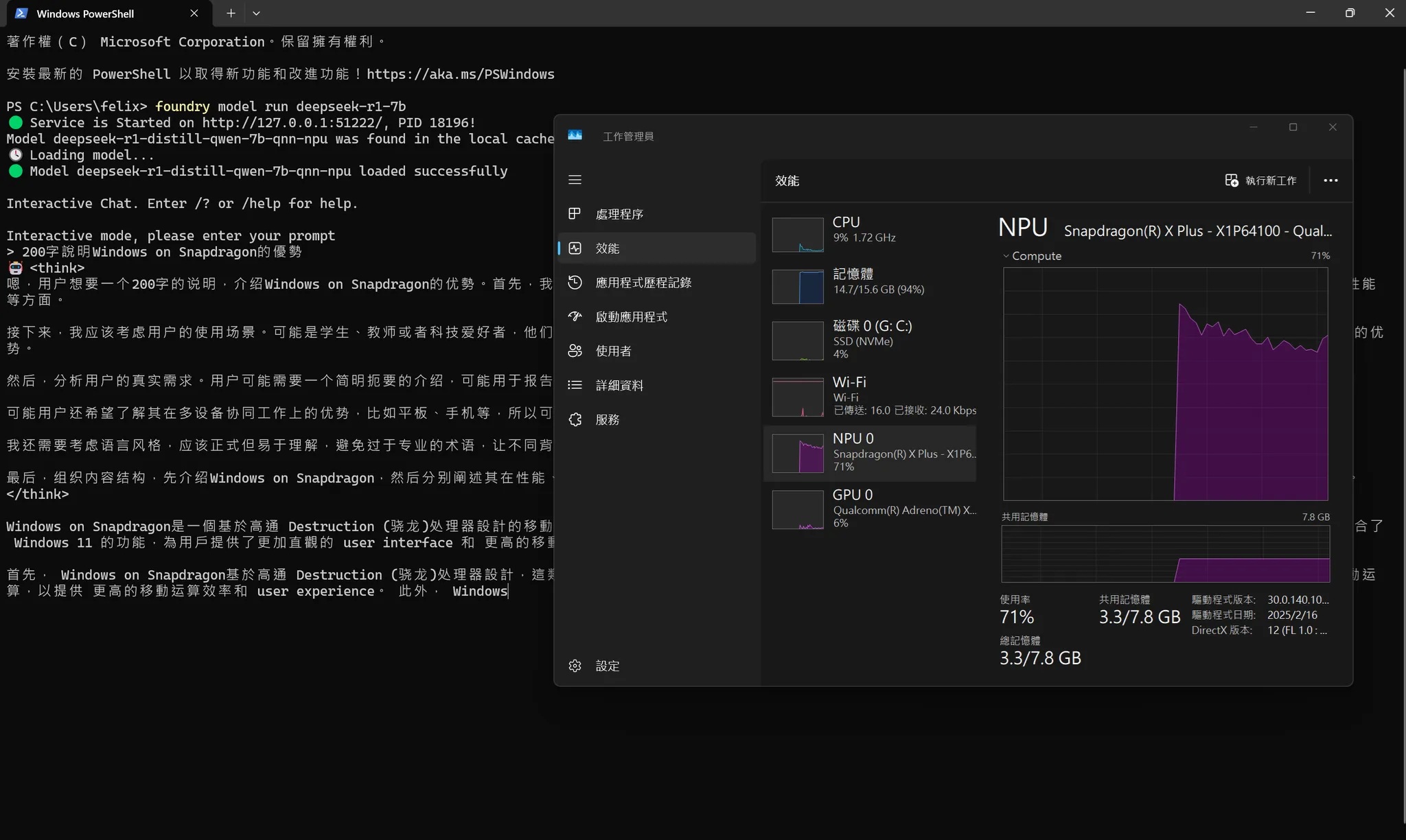Open the 服務 services puzzle icon
Image resolution: width=1406 pixels, height=840 pixels.
575,419
